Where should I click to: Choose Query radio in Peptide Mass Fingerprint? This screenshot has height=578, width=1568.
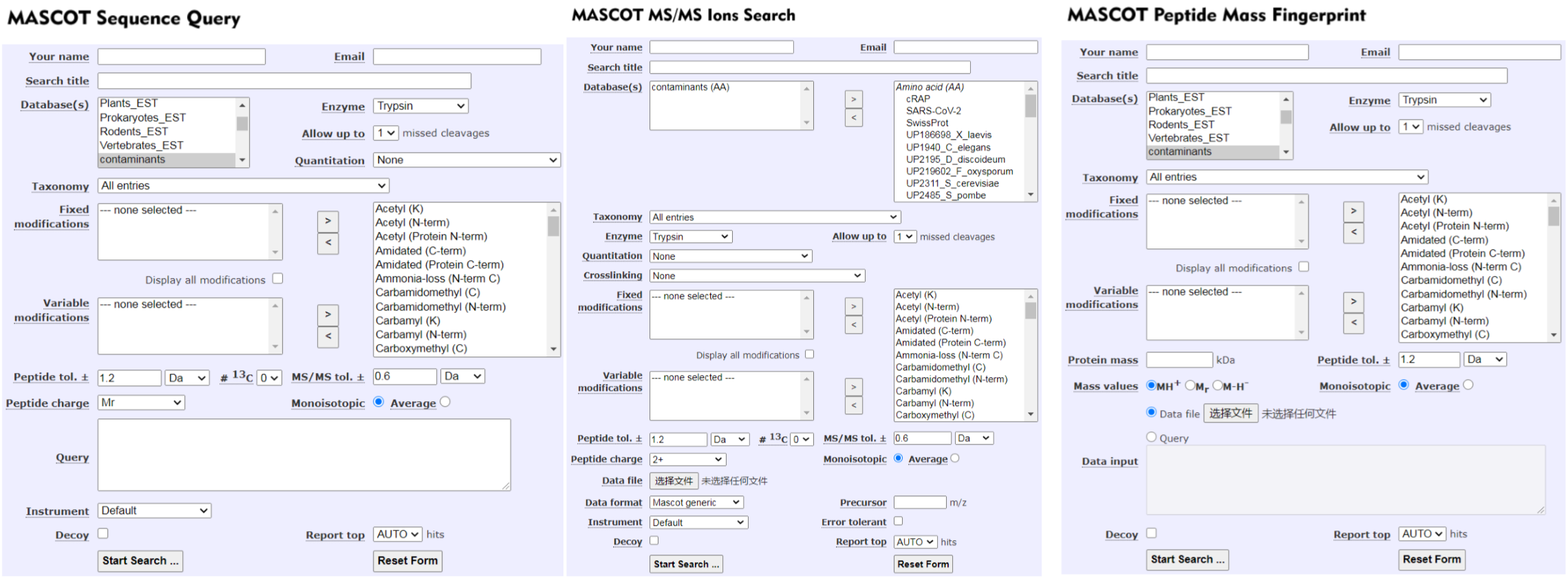coord(1152,437)
